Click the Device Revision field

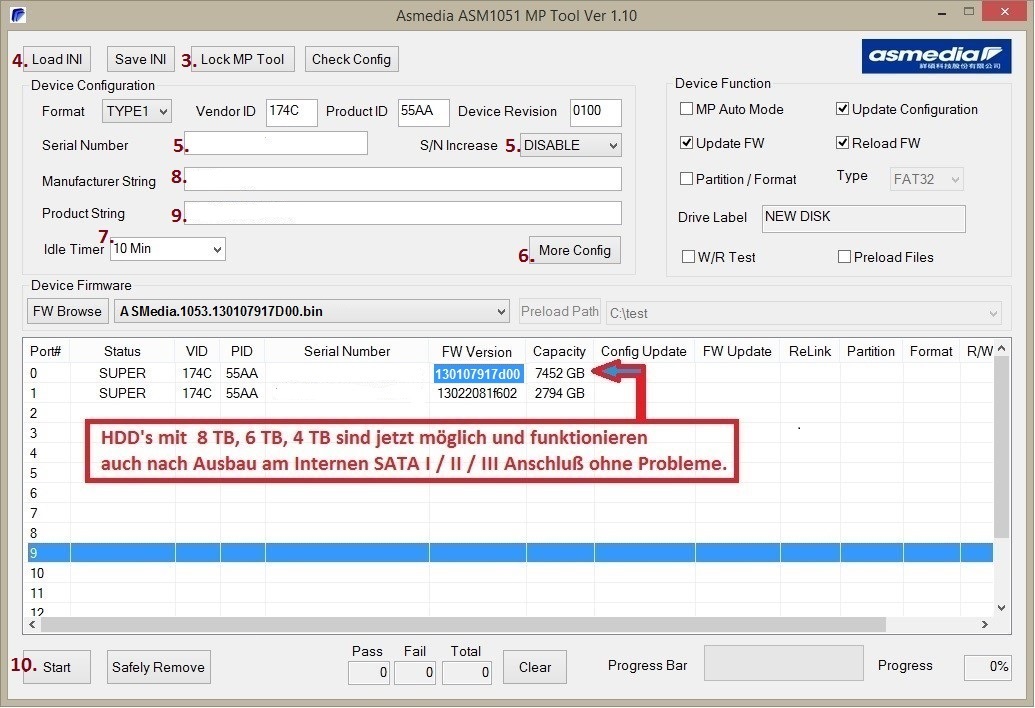[595, 112]
